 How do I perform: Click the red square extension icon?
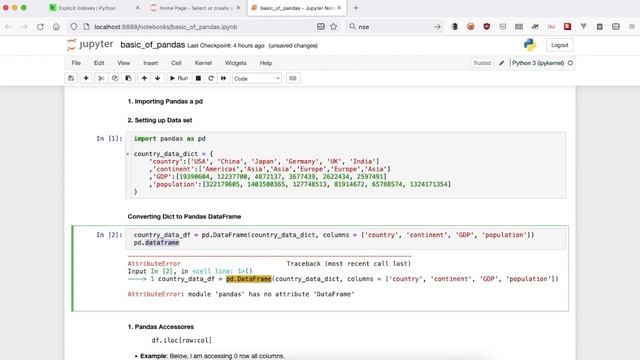point(567,27)
